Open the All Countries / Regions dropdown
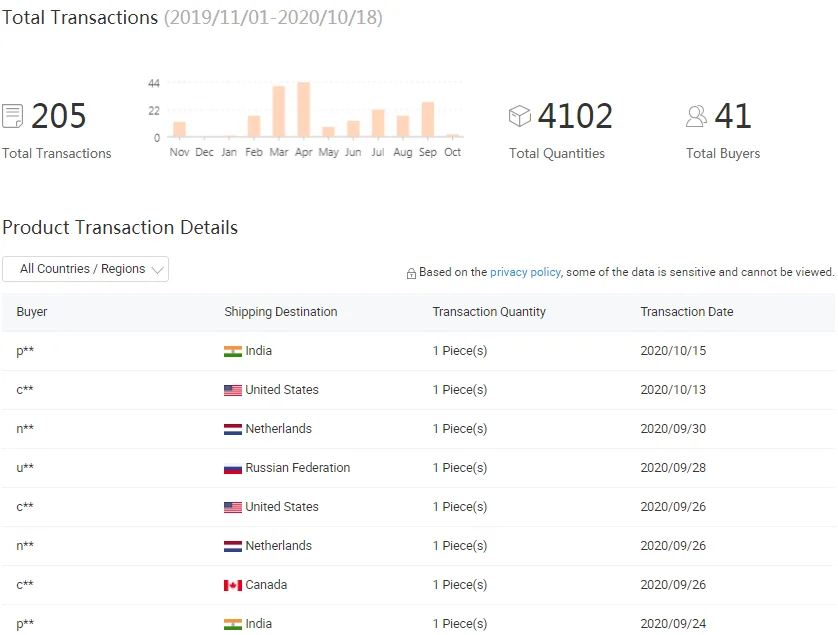The image size is (838, 635). click(86, 269)
